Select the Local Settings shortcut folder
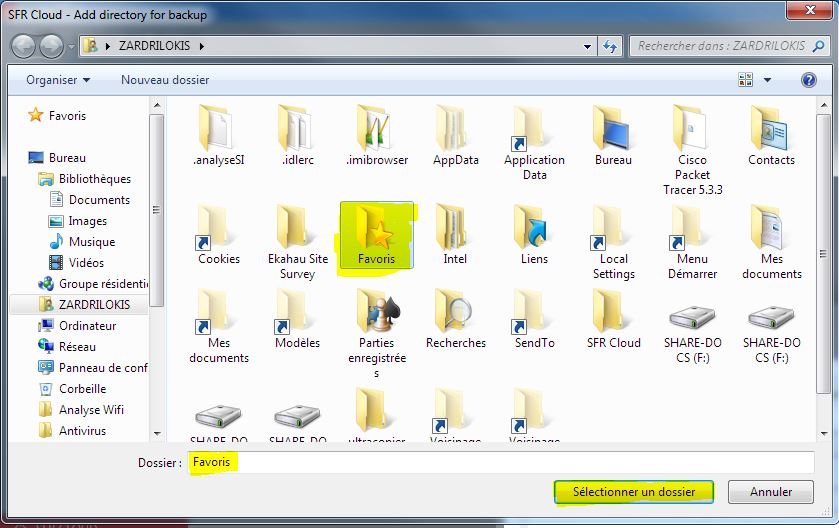 click(x=613, y=242)
